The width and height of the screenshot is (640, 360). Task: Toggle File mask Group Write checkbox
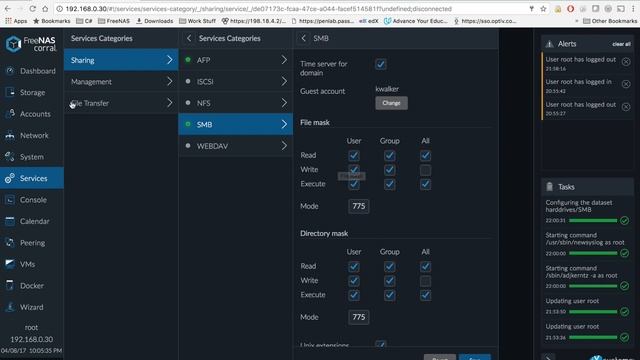389,170
